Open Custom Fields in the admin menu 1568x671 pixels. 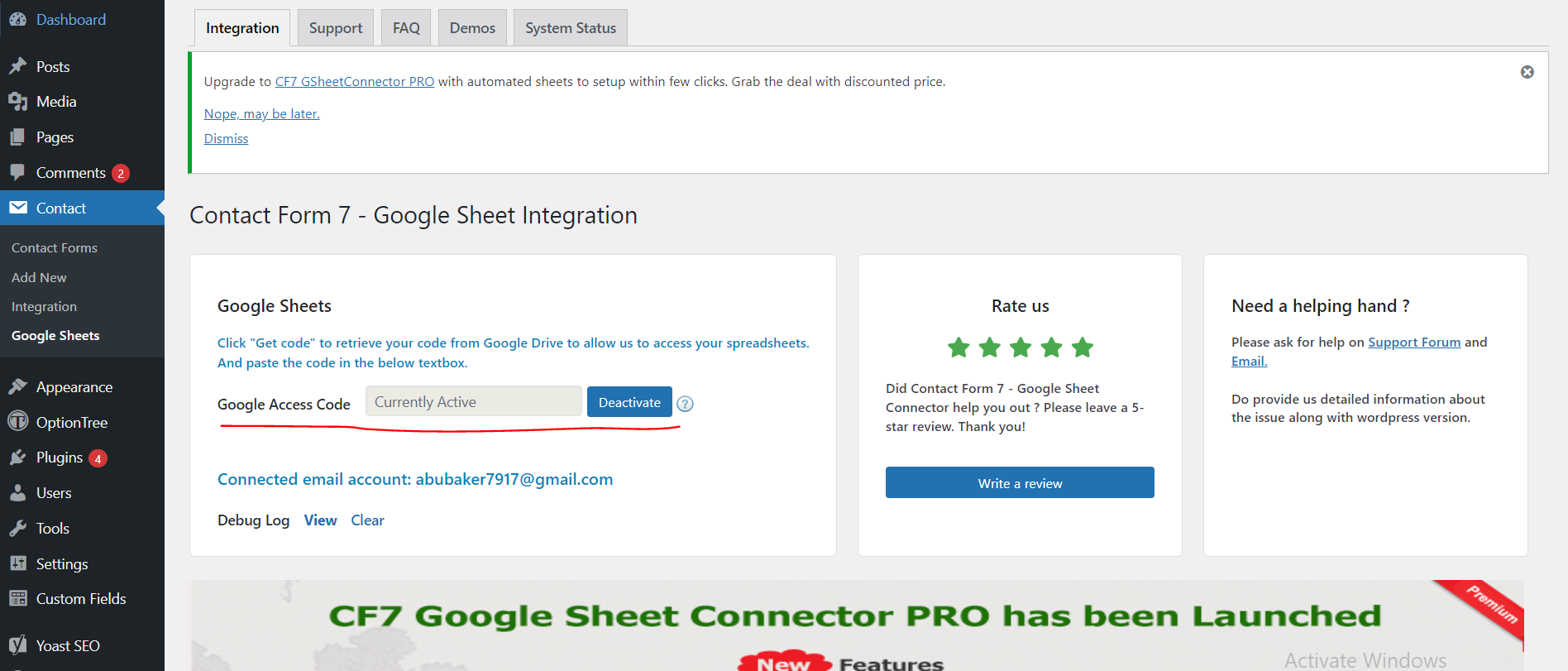coord(81,599)
